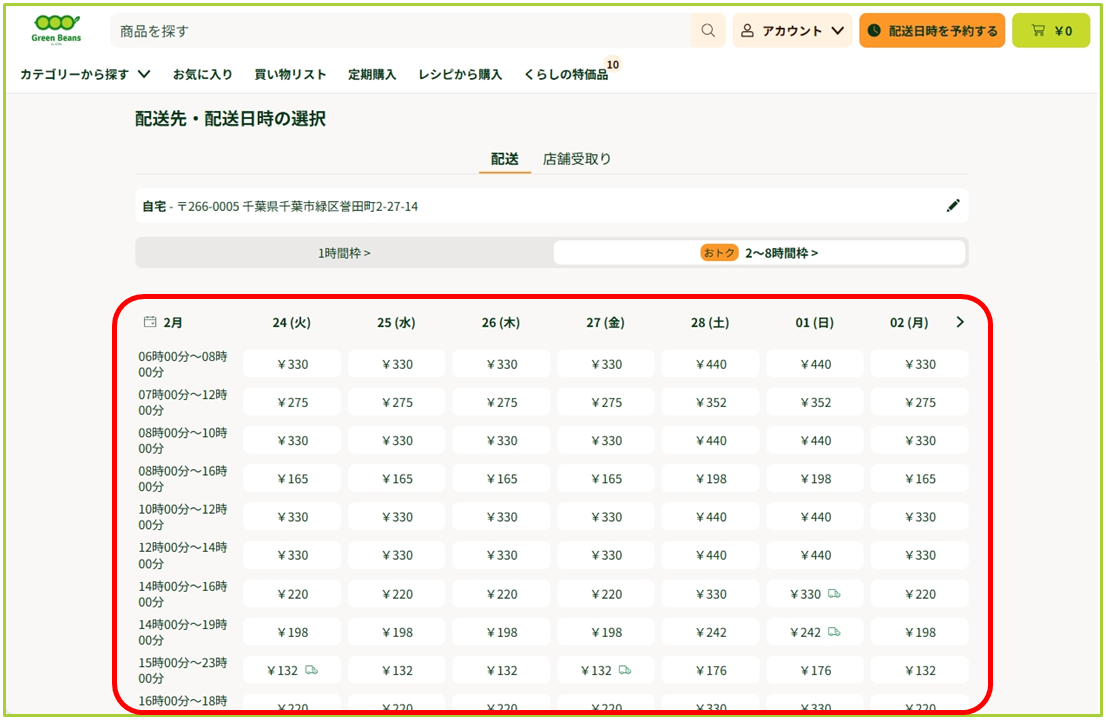The height and width of the screenshot is (720, 1106).
Task: Select the おトク 2〜8時間枠 option
Action: coord(760,253)
